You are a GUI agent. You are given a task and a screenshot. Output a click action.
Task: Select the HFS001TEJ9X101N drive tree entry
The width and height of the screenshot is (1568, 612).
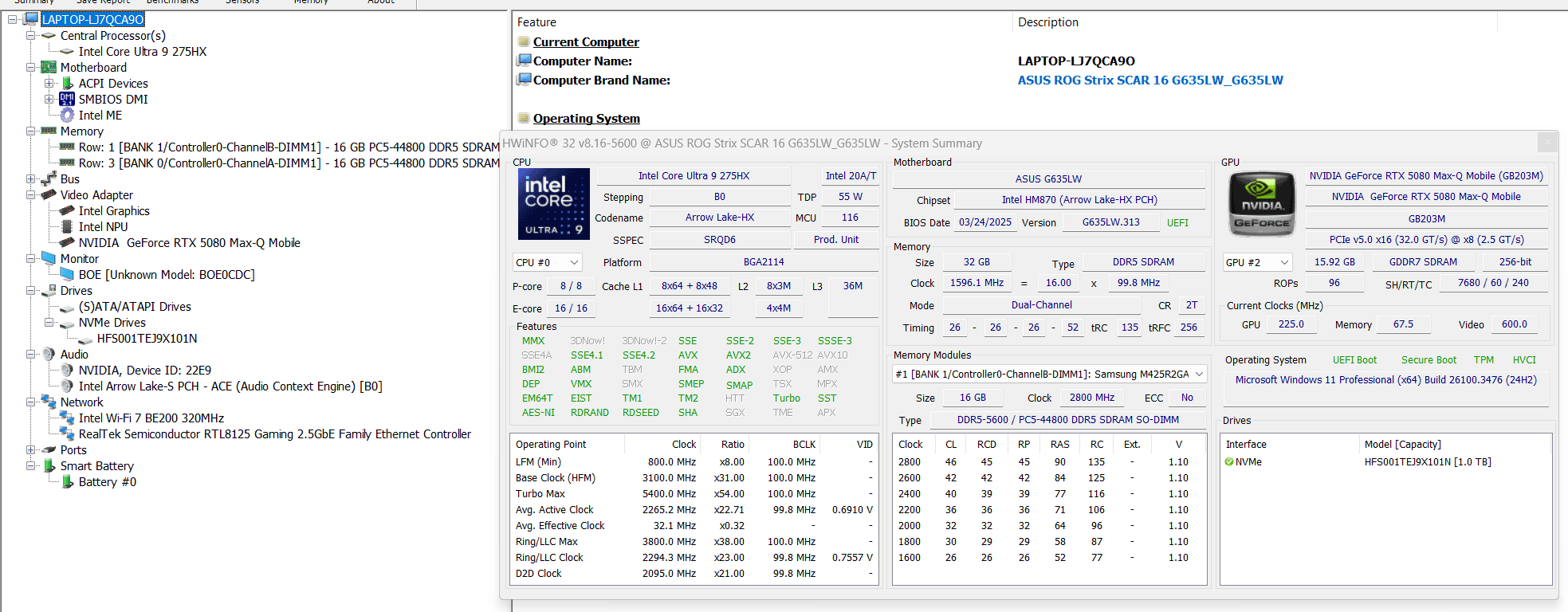[147, 339]
